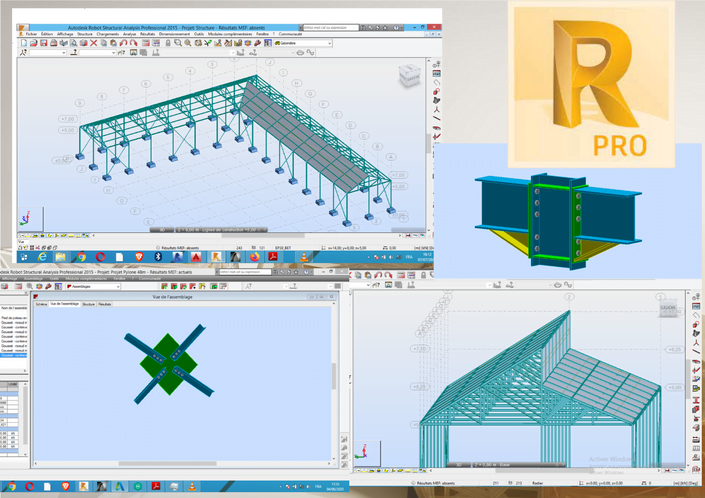Screen dimensions: 705x498
Task: Open Firefox from the Windows taskbar
Action: pos(255,257)
